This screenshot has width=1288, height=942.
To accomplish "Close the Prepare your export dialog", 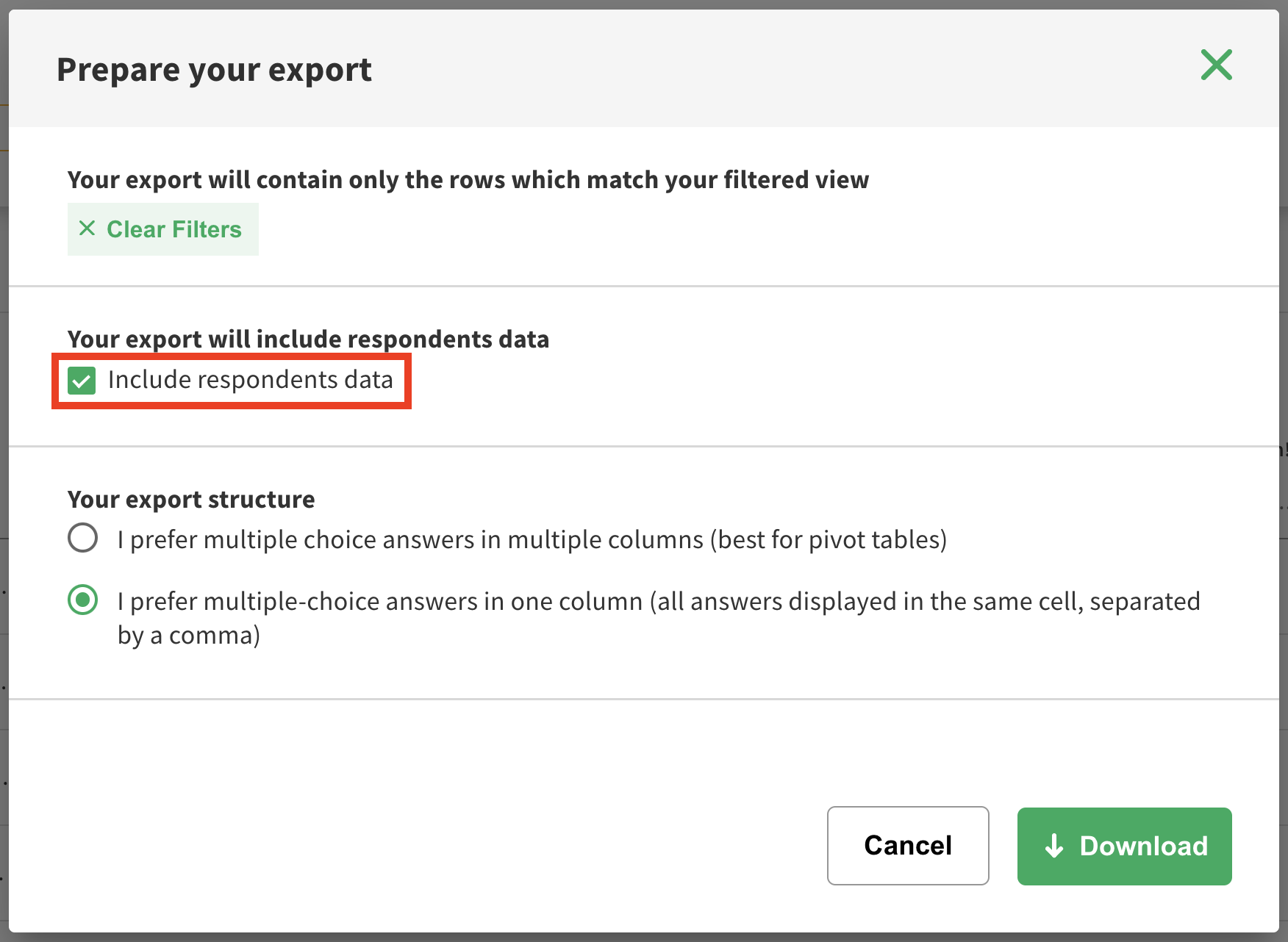I will (x=1216, y=65).
